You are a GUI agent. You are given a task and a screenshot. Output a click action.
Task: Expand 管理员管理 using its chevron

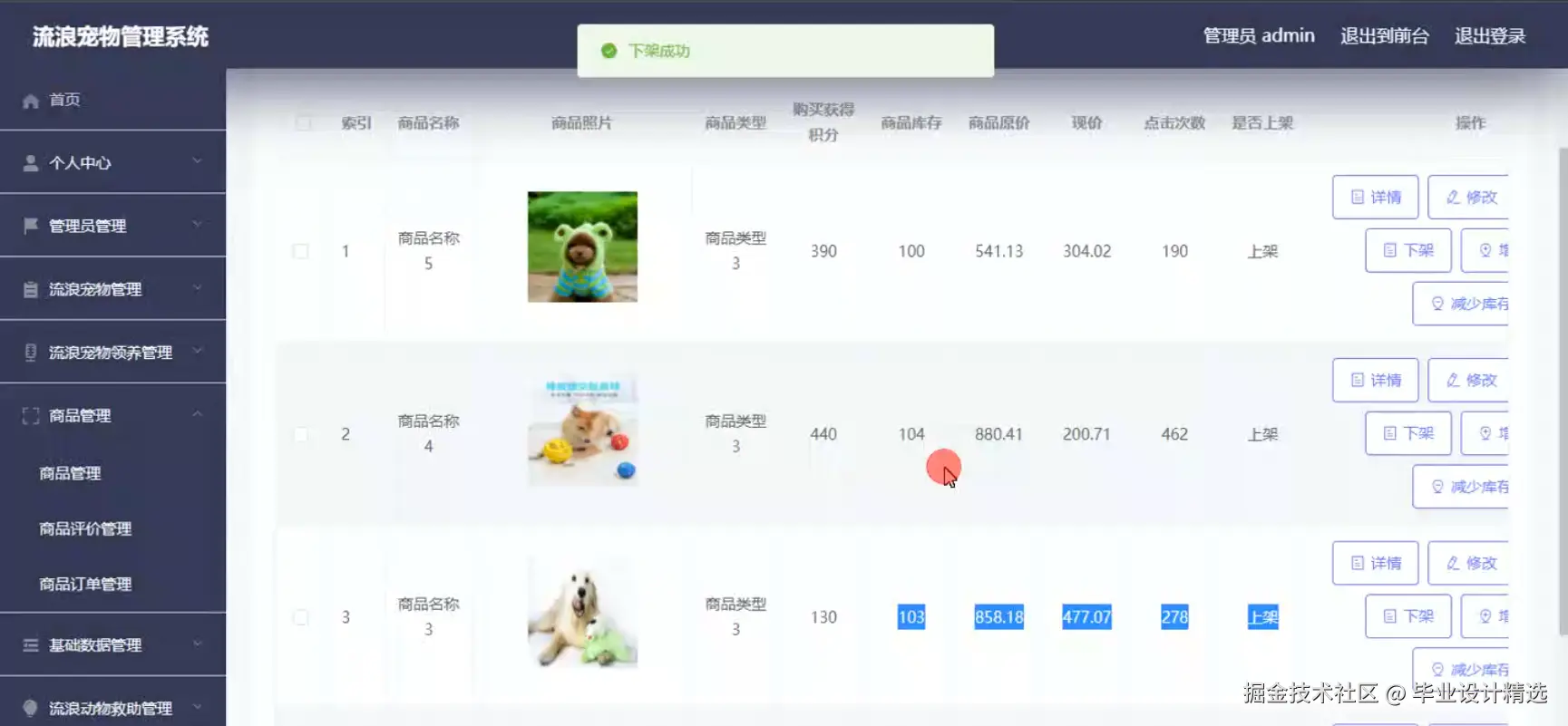pyautogui.click(x=197, y=224)
